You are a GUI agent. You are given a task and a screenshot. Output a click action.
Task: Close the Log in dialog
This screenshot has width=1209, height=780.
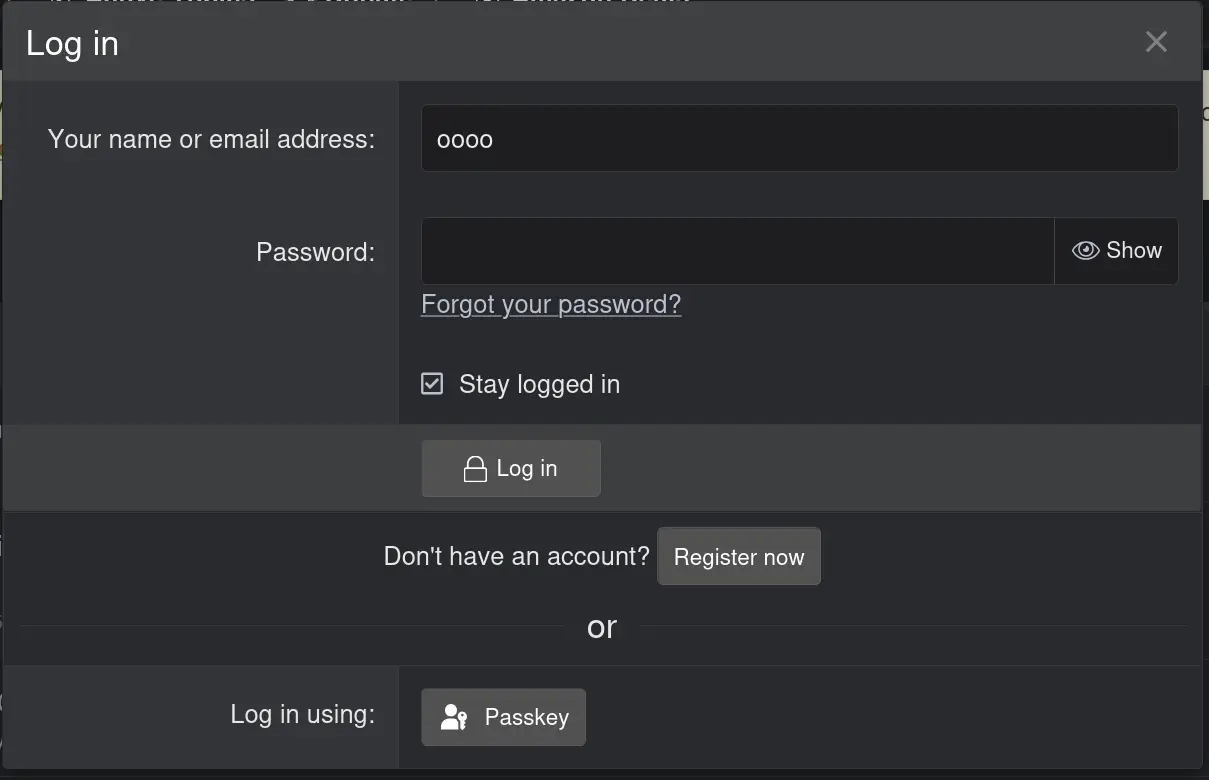(x=1156, y=42)
